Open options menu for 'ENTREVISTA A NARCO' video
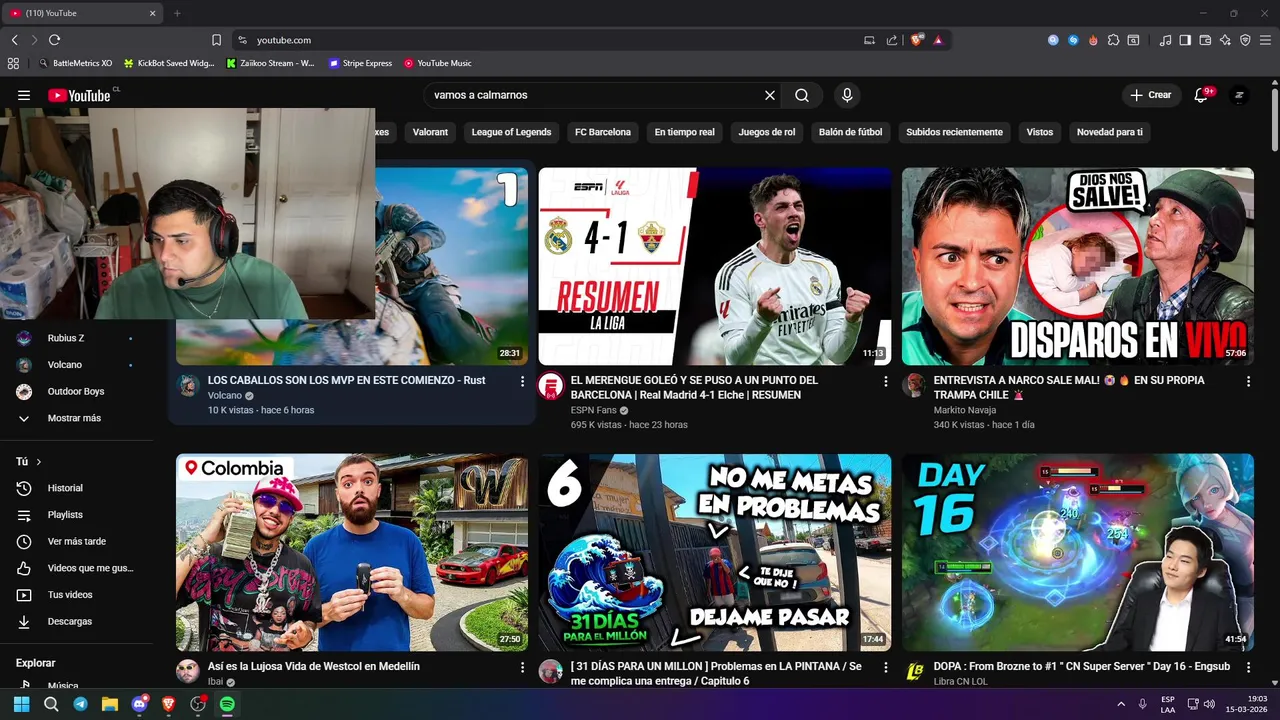The image size is (1280, 720). coord(1248,381)
